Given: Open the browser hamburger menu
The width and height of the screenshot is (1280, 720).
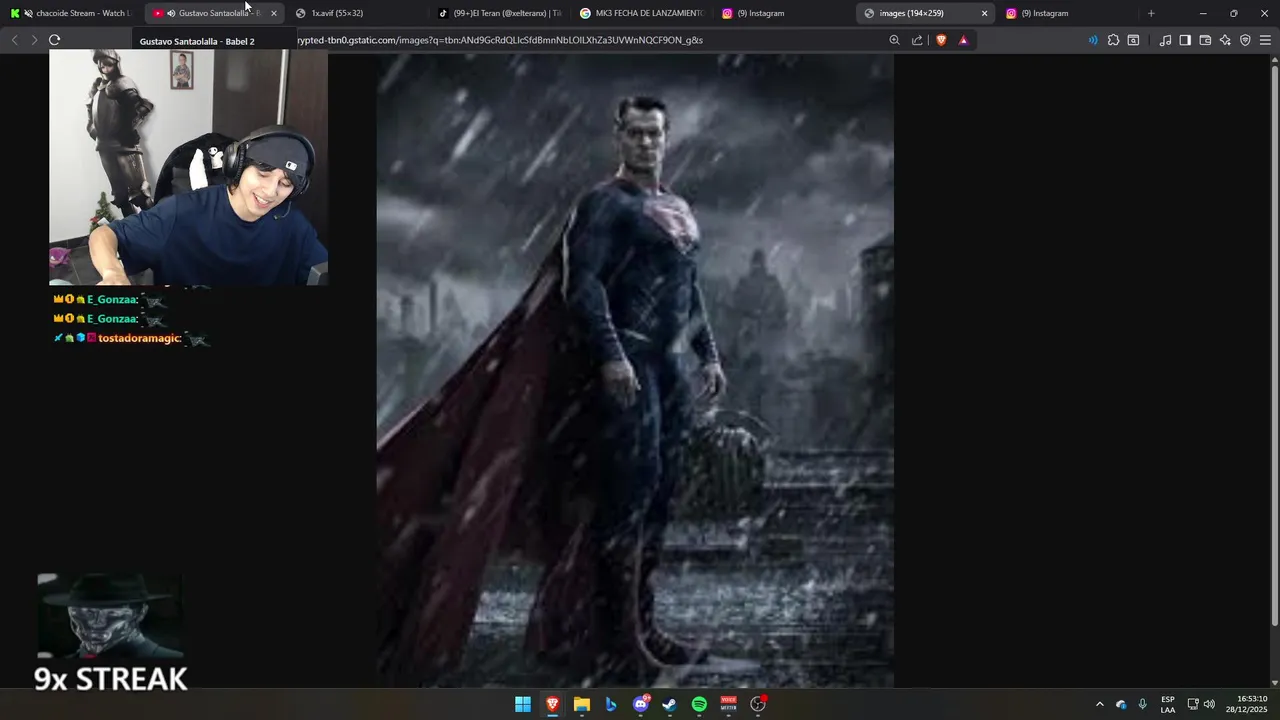Looking at the screenshot, I should pos(1265,40).
